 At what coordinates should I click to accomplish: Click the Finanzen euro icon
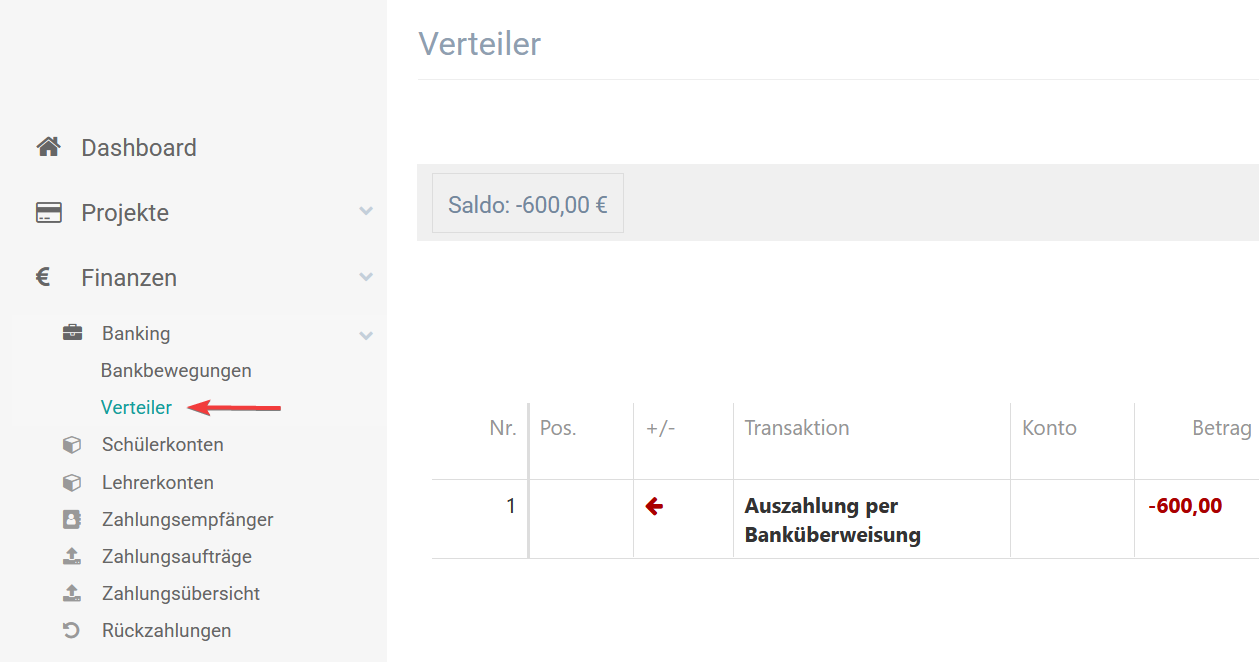pos(43,277)
